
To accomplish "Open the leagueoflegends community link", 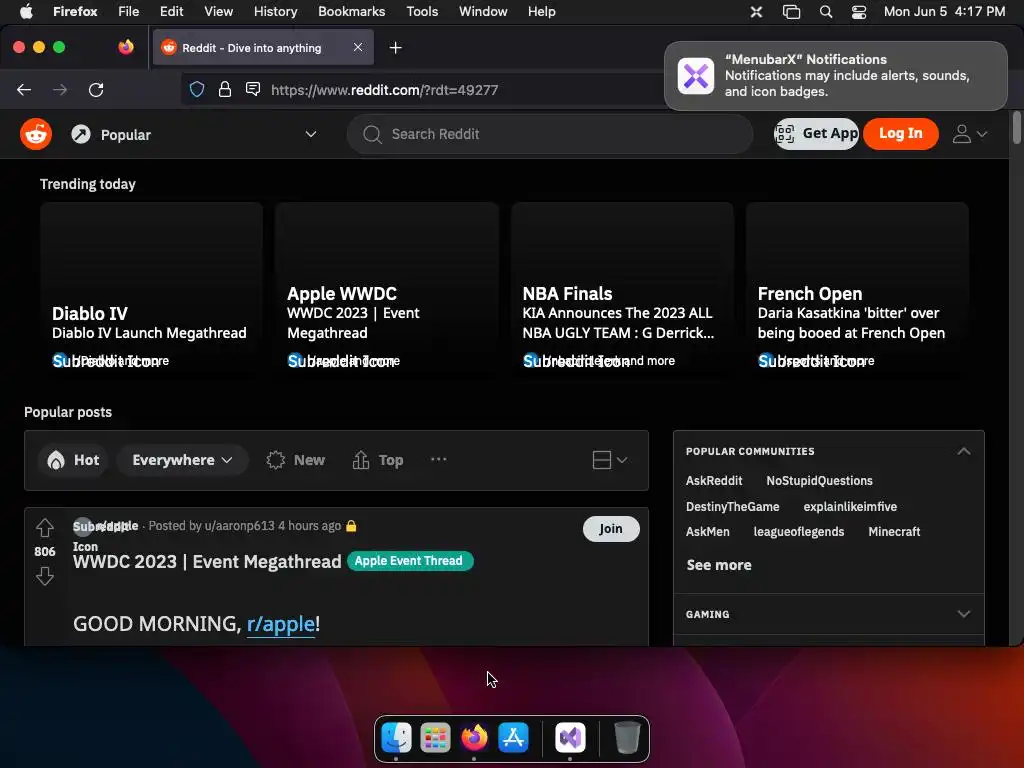I will point(799,532).
